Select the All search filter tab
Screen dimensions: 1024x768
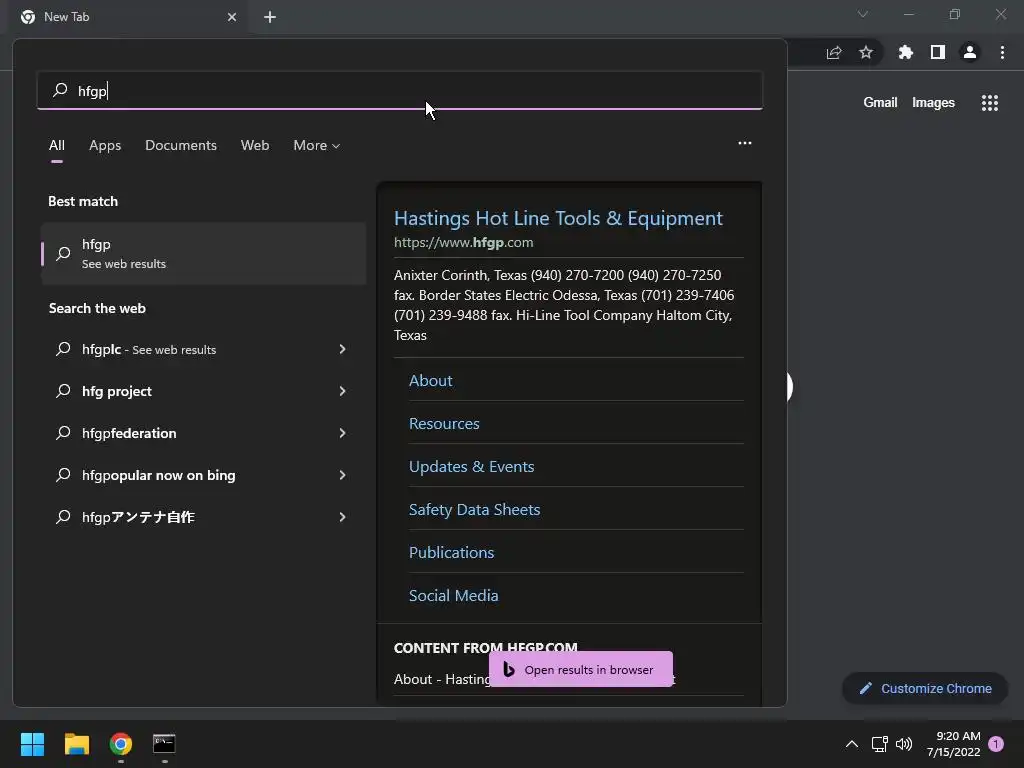[x=57, y=146]
